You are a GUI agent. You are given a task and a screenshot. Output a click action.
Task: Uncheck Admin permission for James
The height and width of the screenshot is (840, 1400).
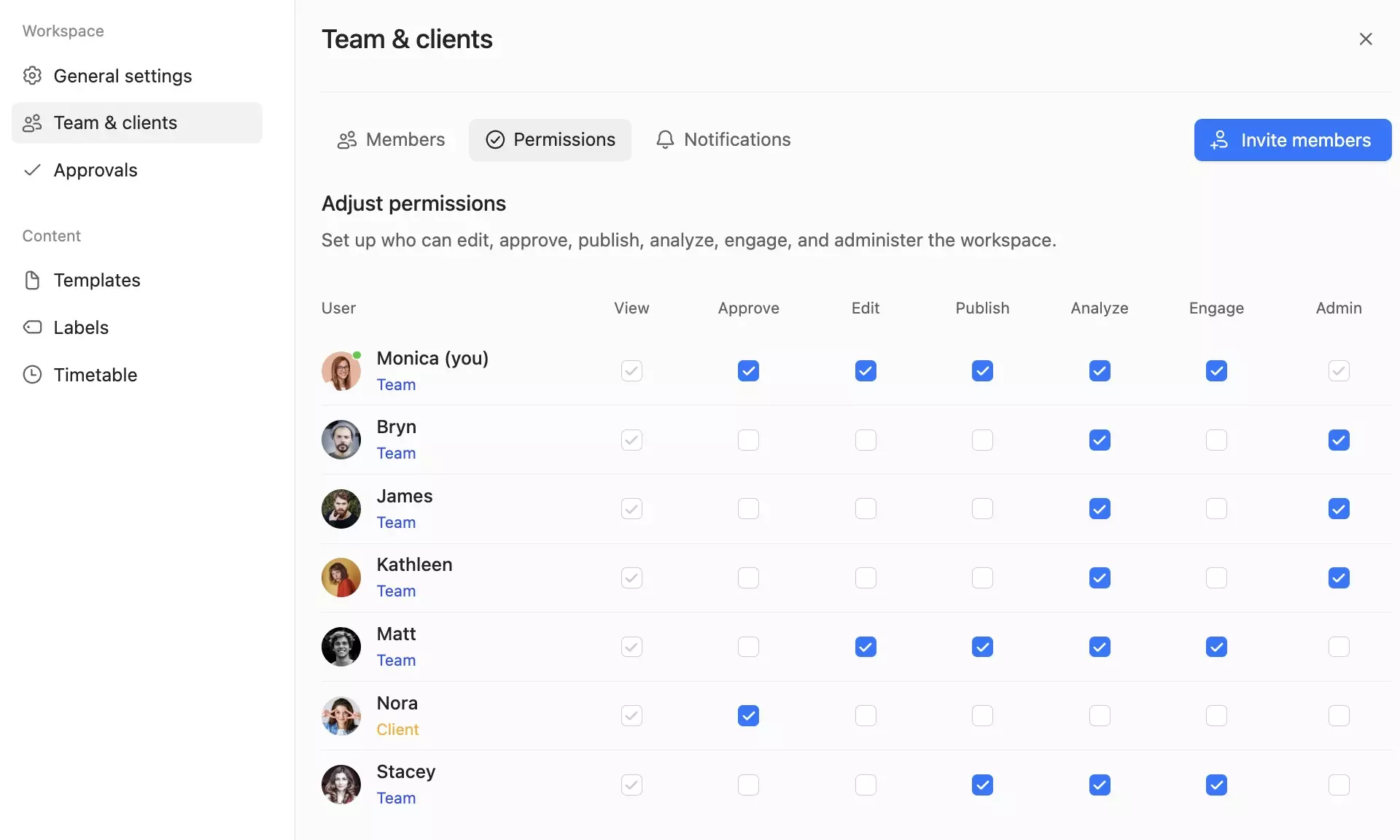1339,508
